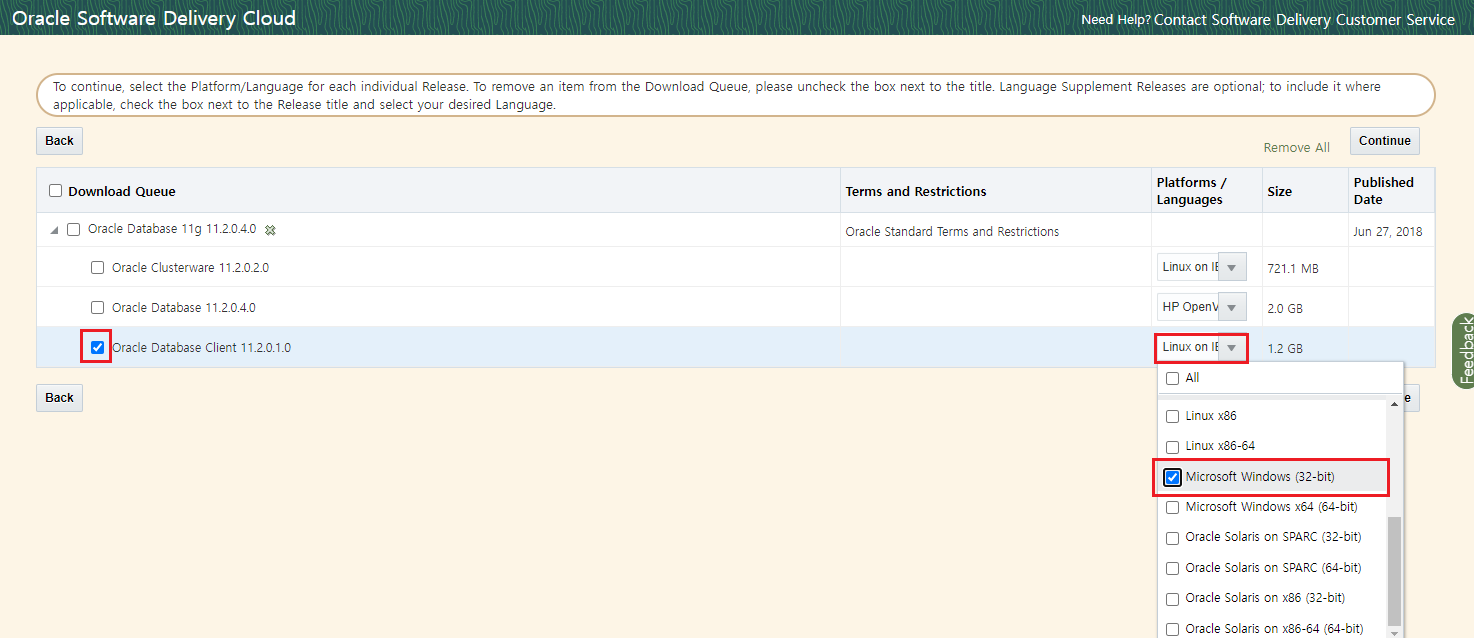Check Oracle Solaris on x86 (32-bit)
The height and width of the screenshot is (638, 1474).
point(1172,598)
